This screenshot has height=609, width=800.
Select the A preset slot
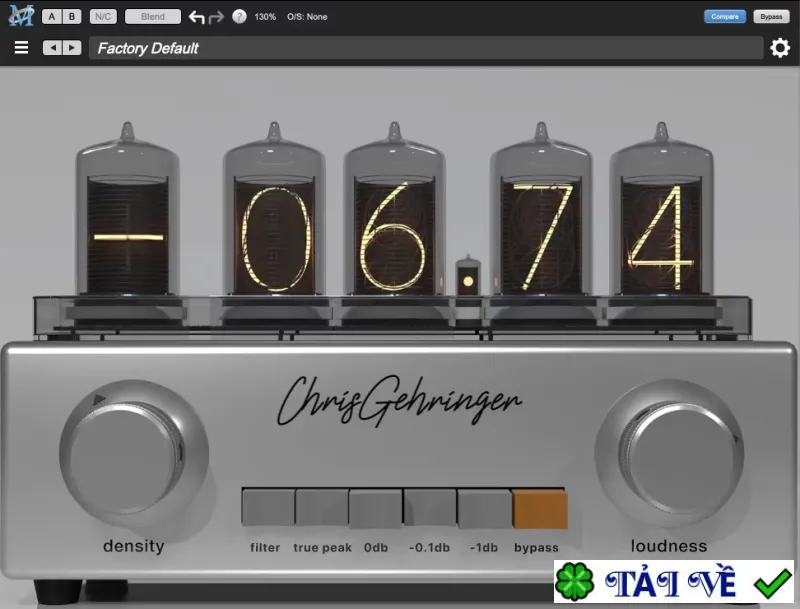[52, 17]
